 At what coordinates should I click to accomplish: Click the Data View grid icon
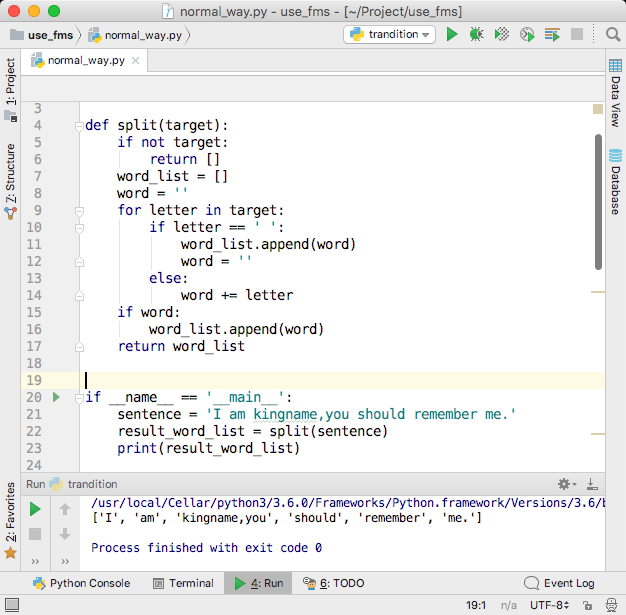tap(615, 65)
